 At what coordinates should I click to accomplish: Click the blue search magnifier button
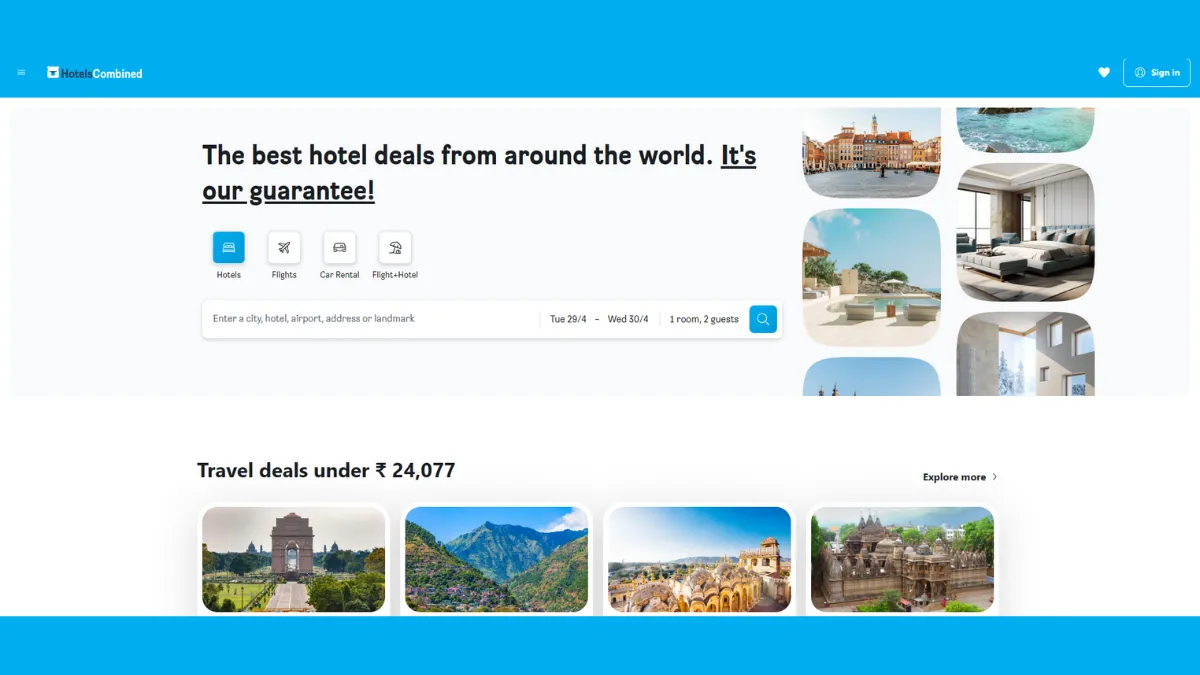coord(763,319)
